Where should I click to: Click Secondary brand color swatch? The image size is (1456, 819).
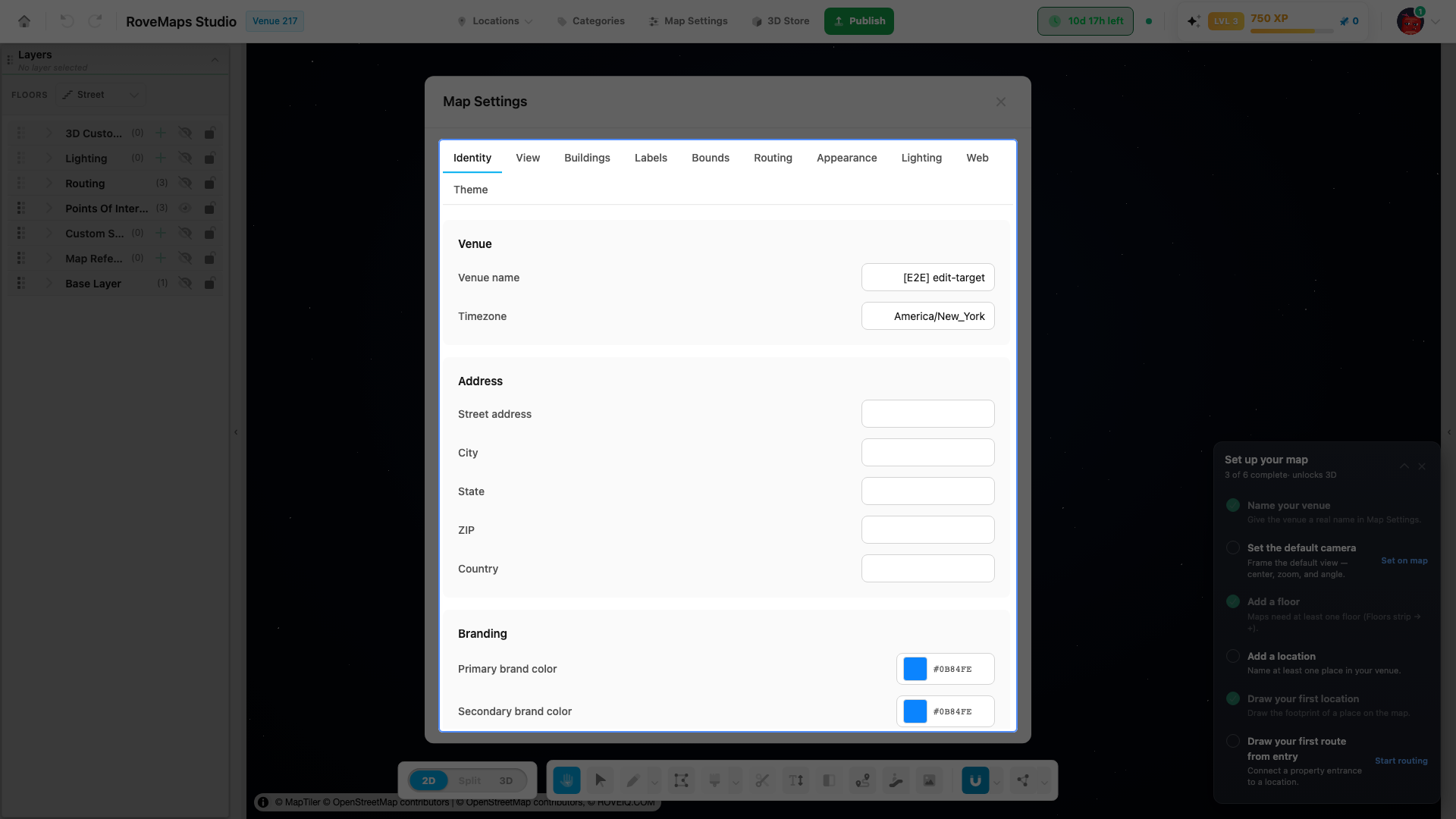pyautogui.click(x=915, y=711)
